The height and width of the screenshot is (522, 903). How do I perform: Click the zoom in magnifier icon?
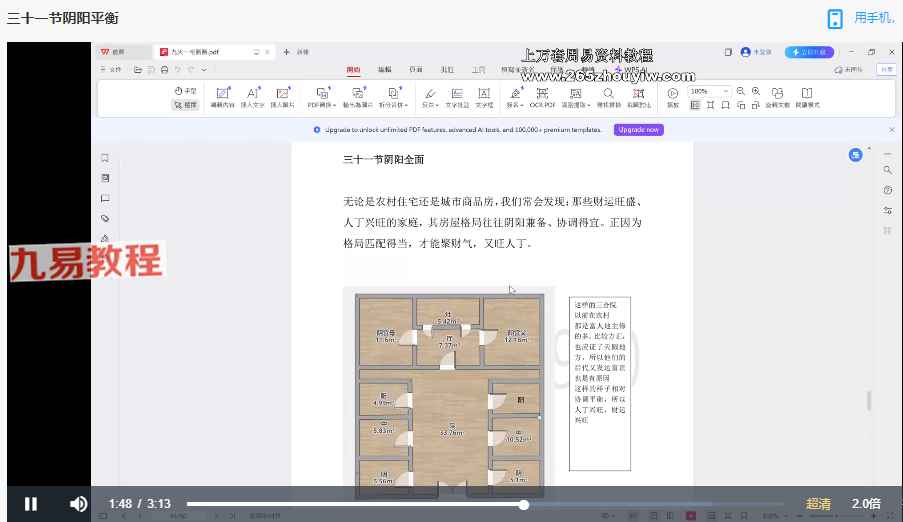click(755, 91)
